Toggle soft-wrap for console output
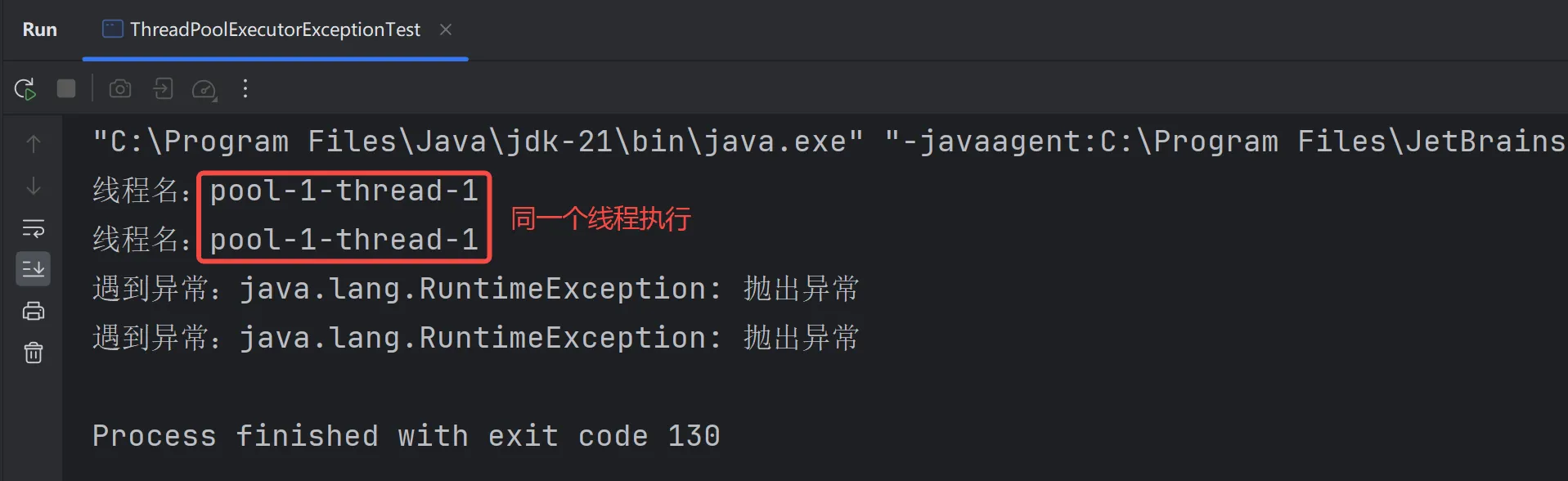The image size is (1568, 481). tap(34, 228)
